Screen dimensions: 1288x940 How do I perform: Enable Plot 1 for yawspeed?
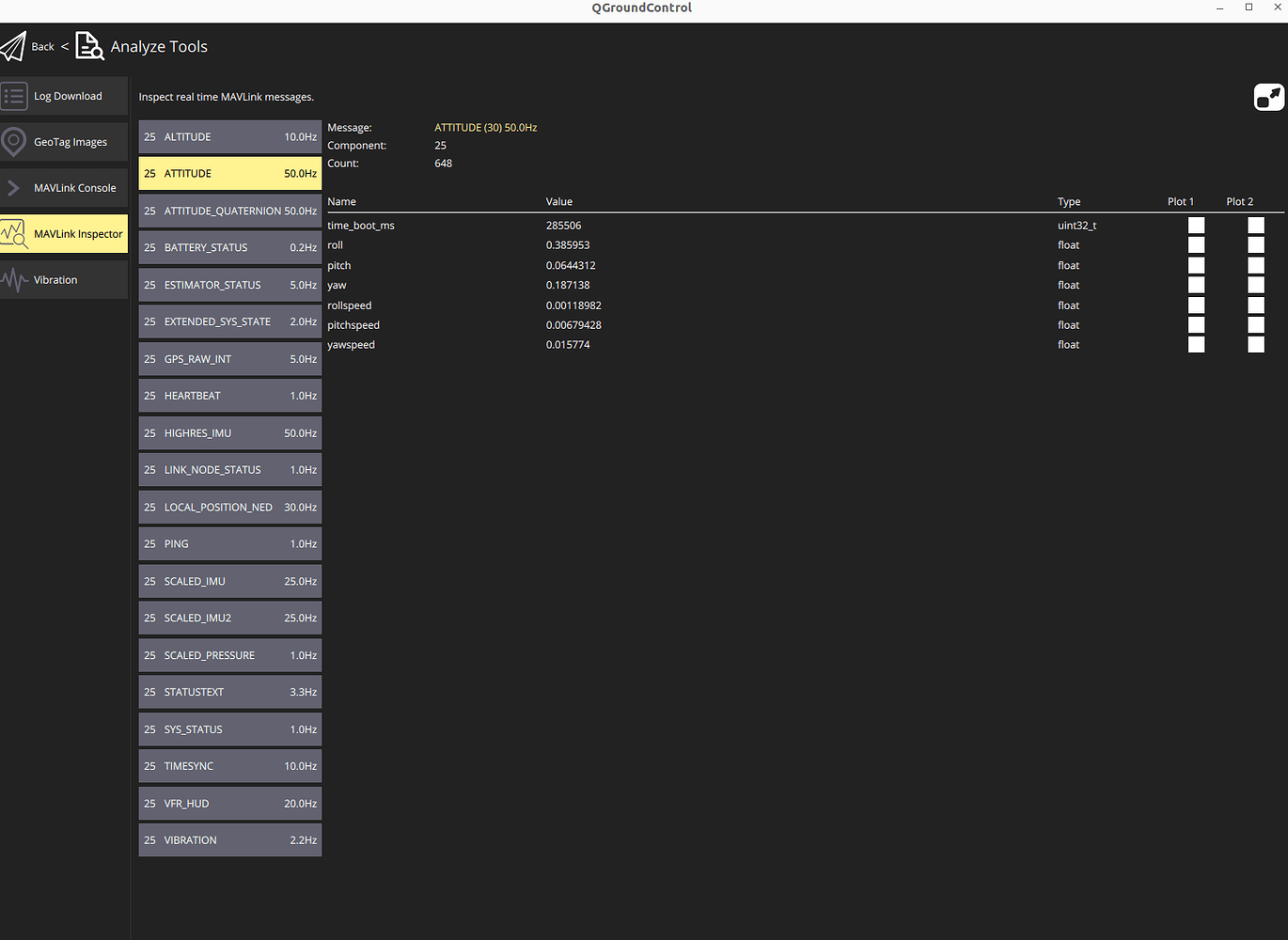coord(1196,345)
